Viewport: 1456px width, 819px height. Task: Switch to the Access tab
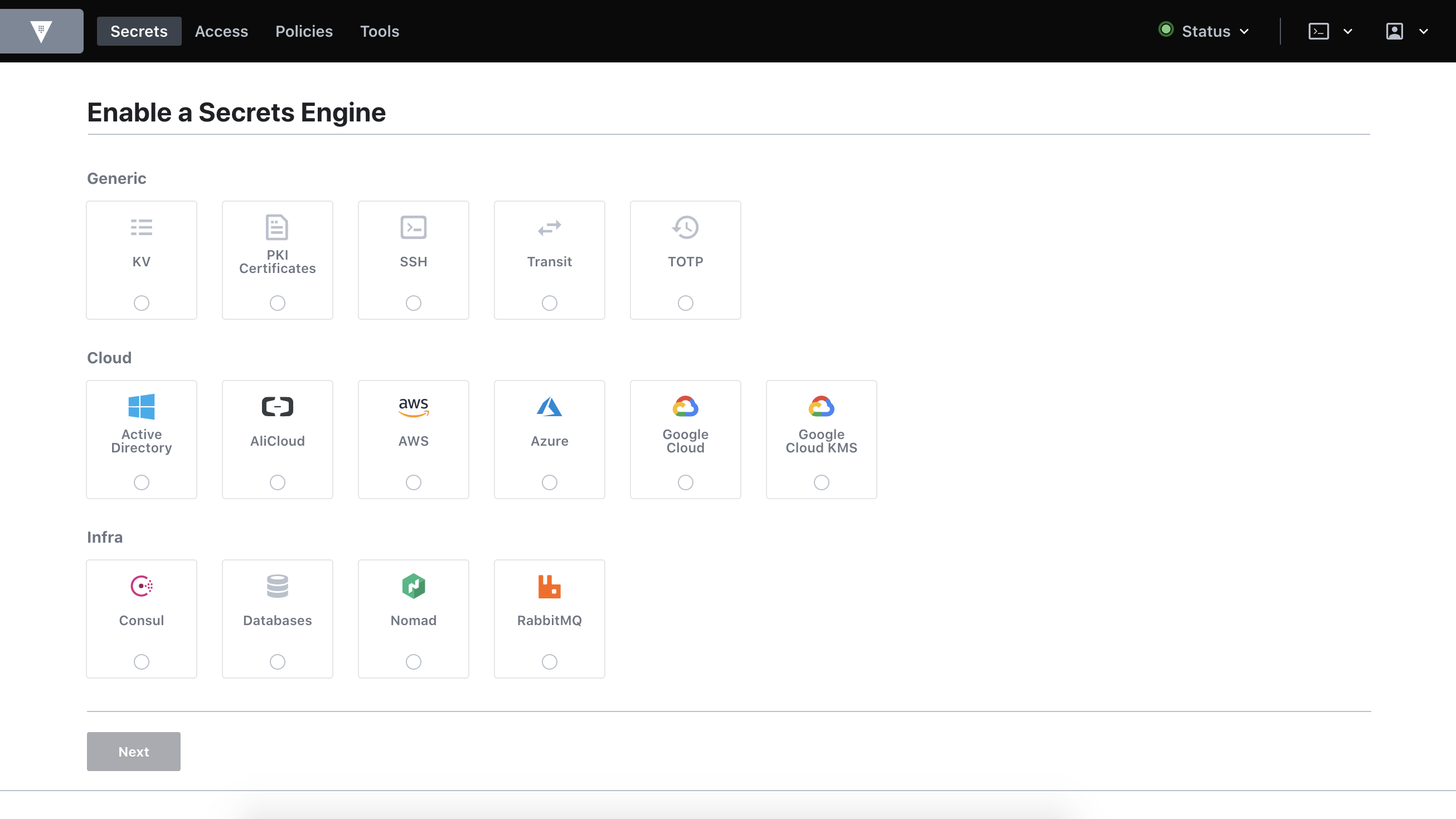point(221,31)
